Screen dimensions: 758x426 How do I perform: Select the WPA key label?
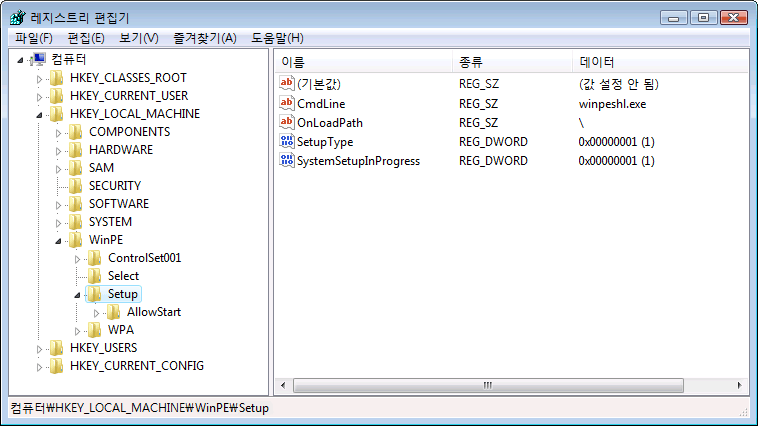pyautogui.click(x=121, y=330)
